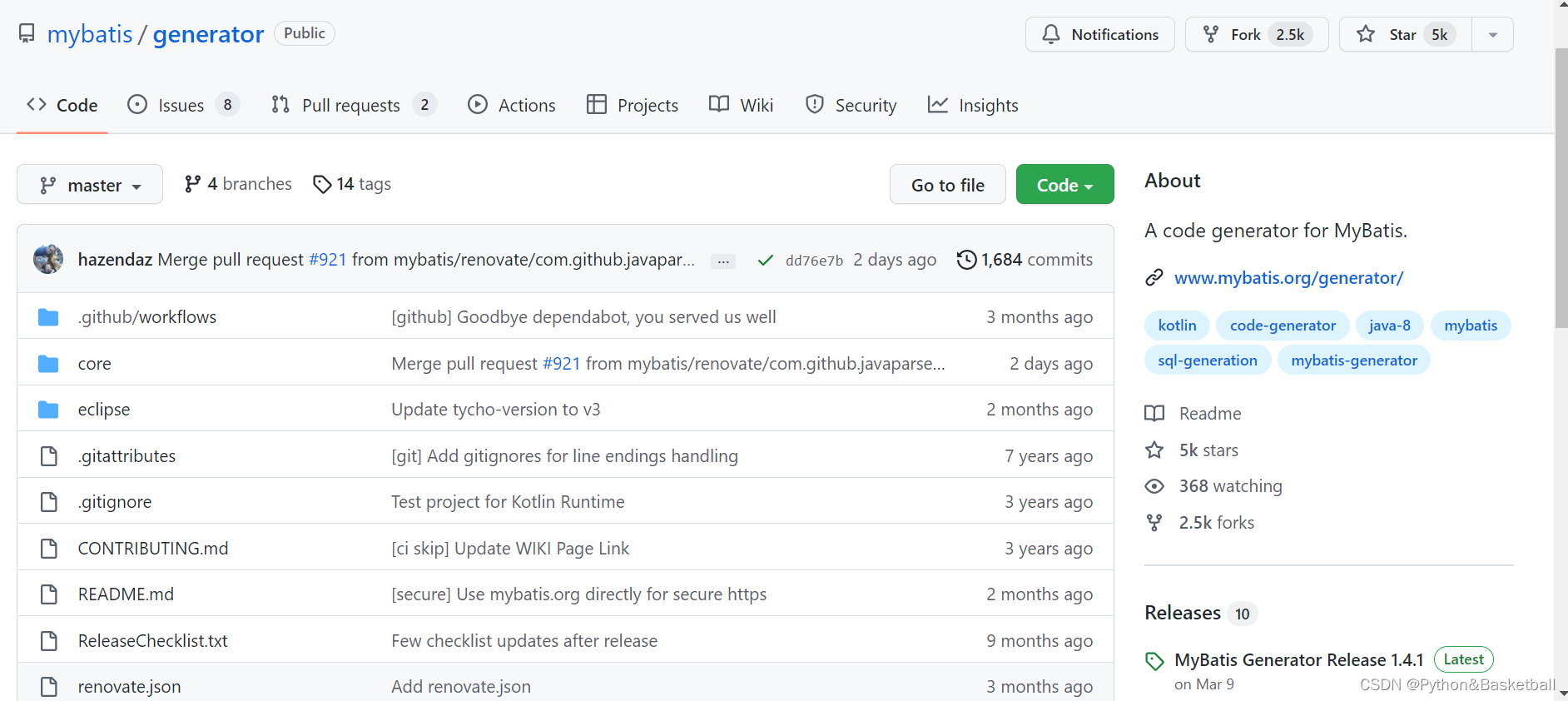Image resolution: width=1568 pixels, height=701 pixels.
Task: Click hazendaz's avatar thumbnail
Action: [x=48, y=259]
